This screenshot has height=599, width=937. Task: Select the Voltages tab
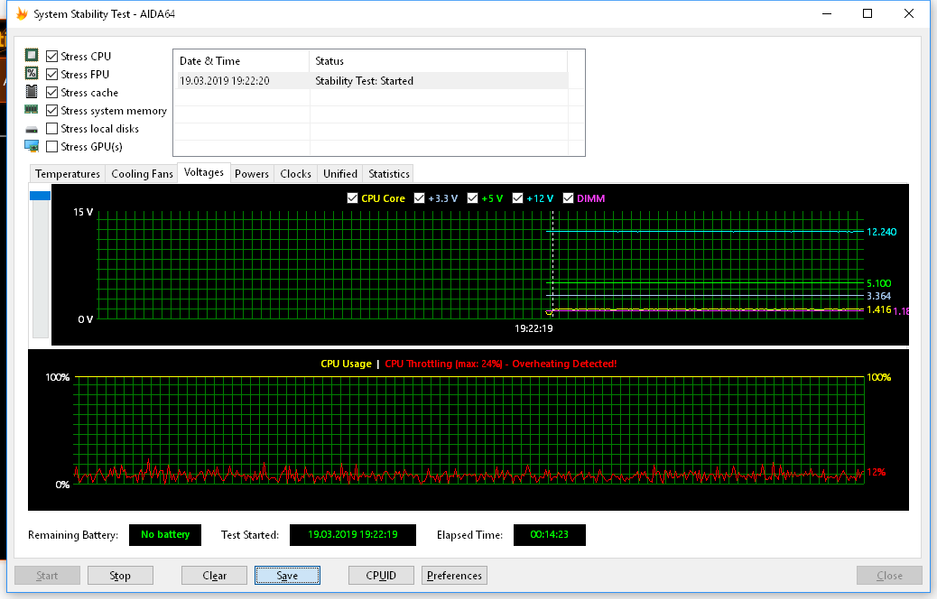(204, 172)
